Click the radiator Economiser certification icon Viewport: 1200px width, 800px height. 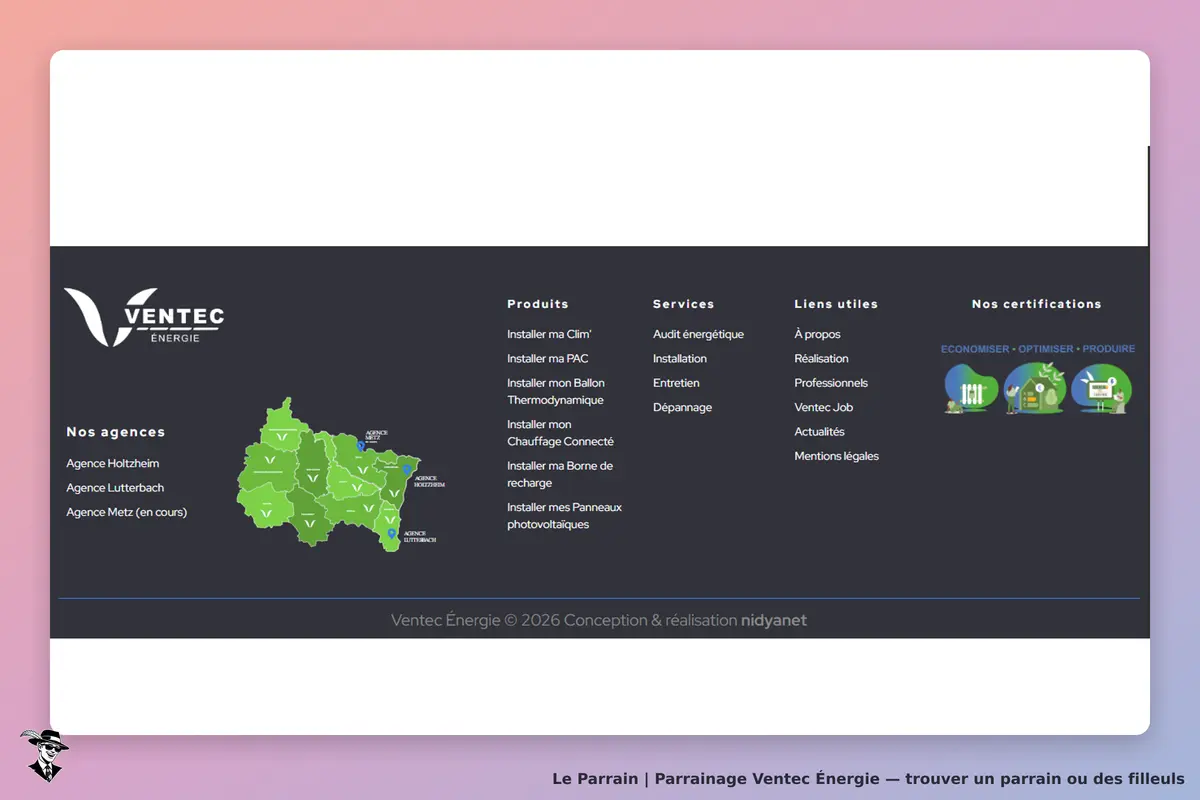971,388
